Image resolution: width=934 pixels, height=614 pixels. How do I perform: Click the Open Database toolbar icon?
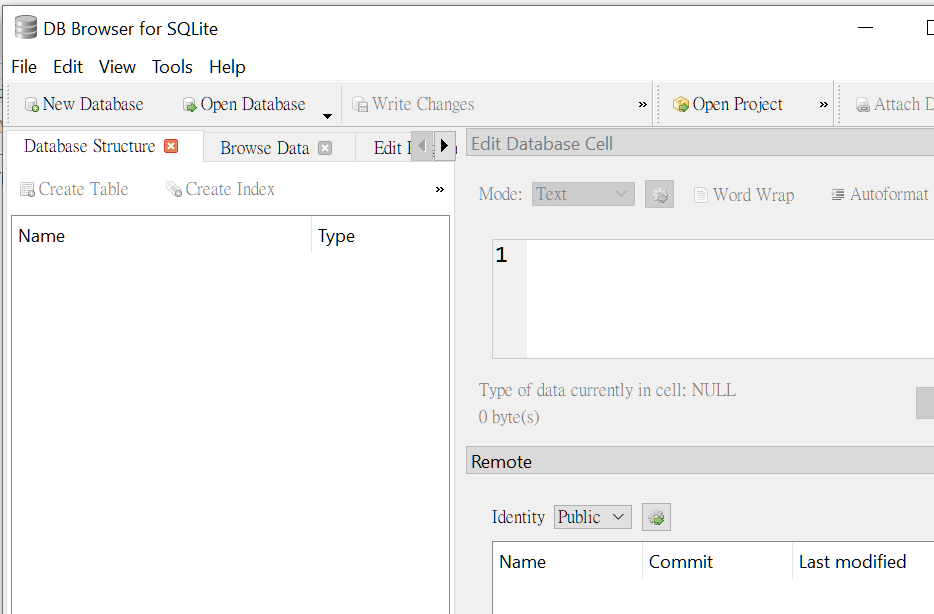(x=188, y=104)
